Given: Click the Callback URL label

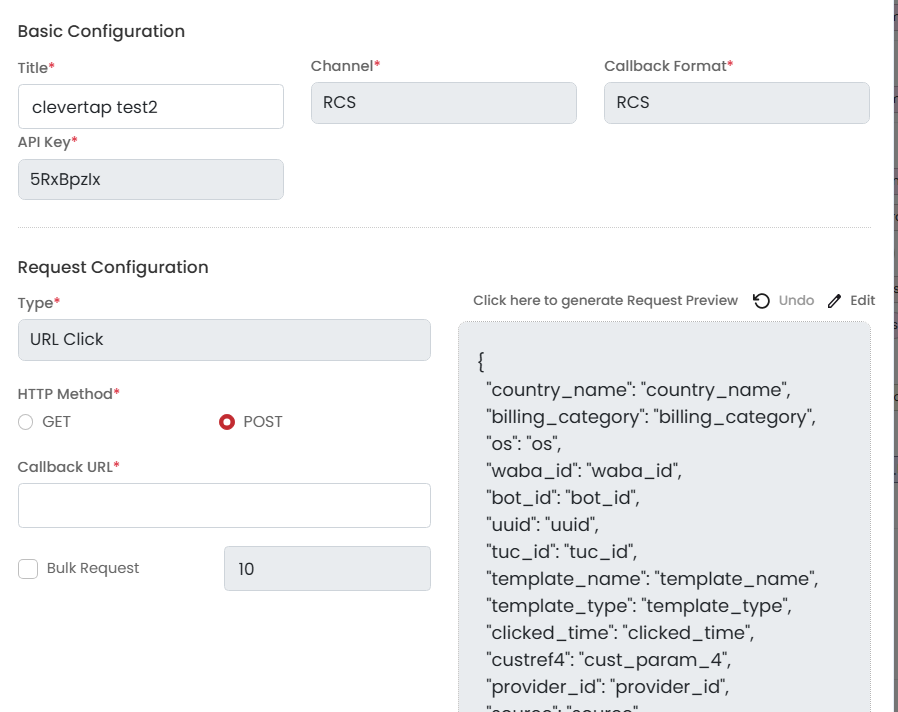Looking at the screenshot, I should 68,467.
